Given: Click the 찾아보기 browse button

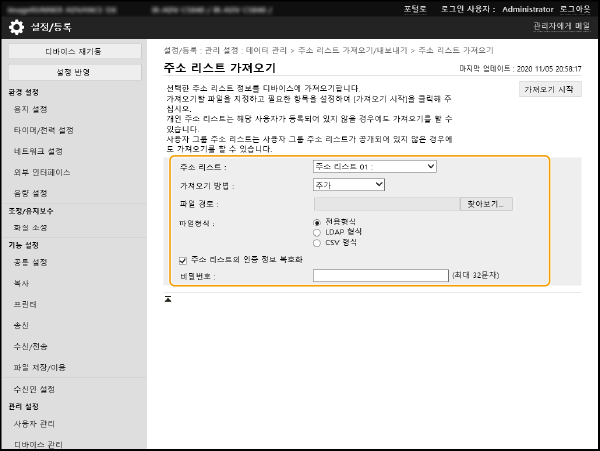Looking at the screenshot, I should point(487,204).
